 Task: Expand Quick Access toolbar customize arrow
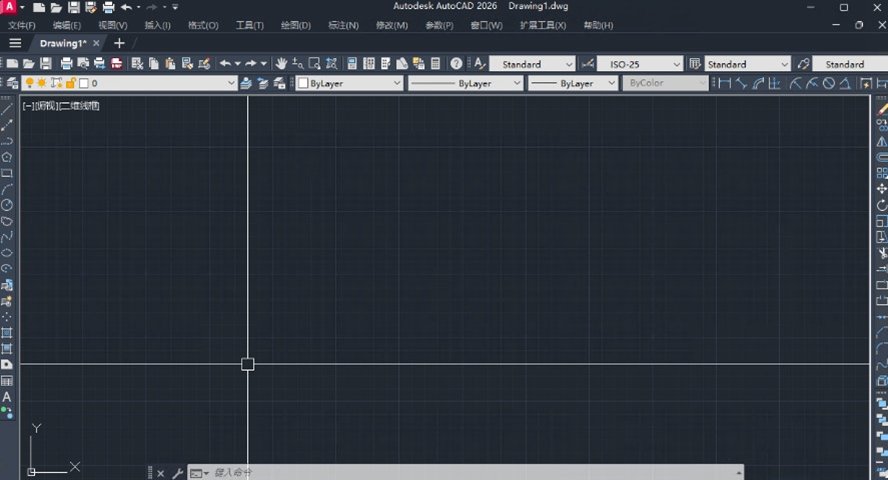coord(175,7)
